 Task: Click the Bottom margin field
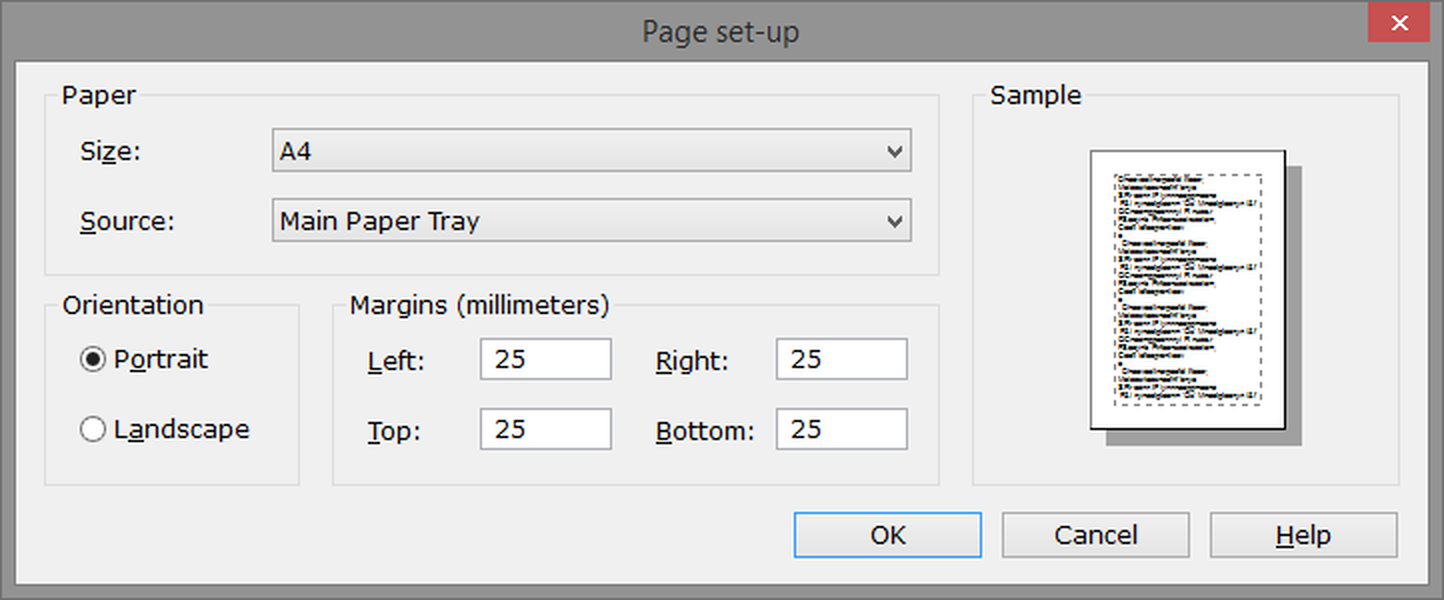click(841, 429)
